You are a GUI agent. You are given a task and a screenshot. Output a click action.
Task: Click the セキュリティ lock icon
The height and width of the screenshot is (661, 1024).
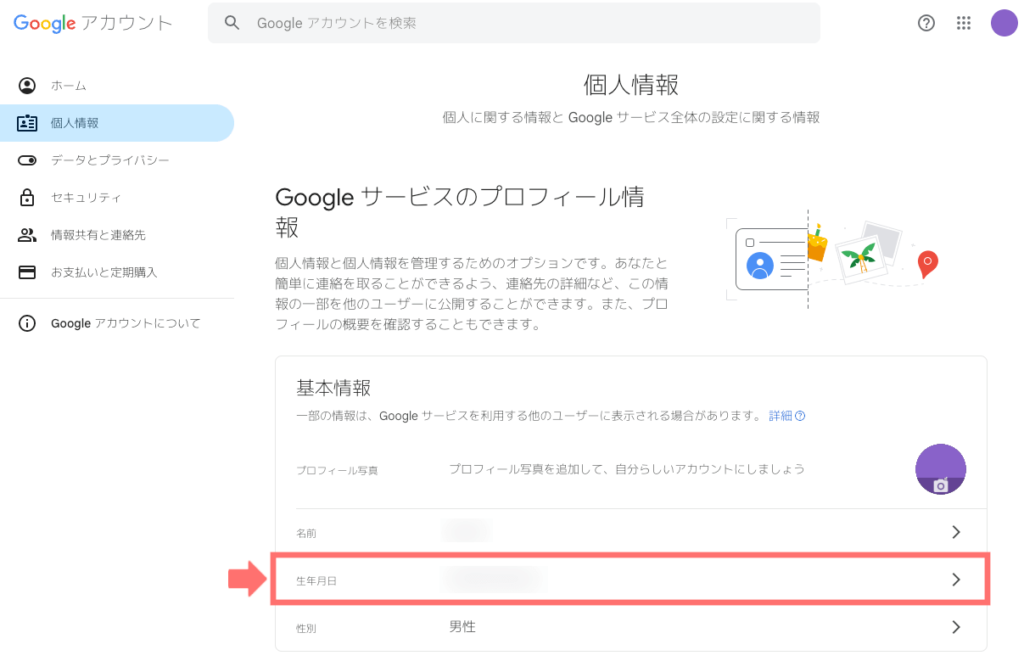[x=27, y=197]
